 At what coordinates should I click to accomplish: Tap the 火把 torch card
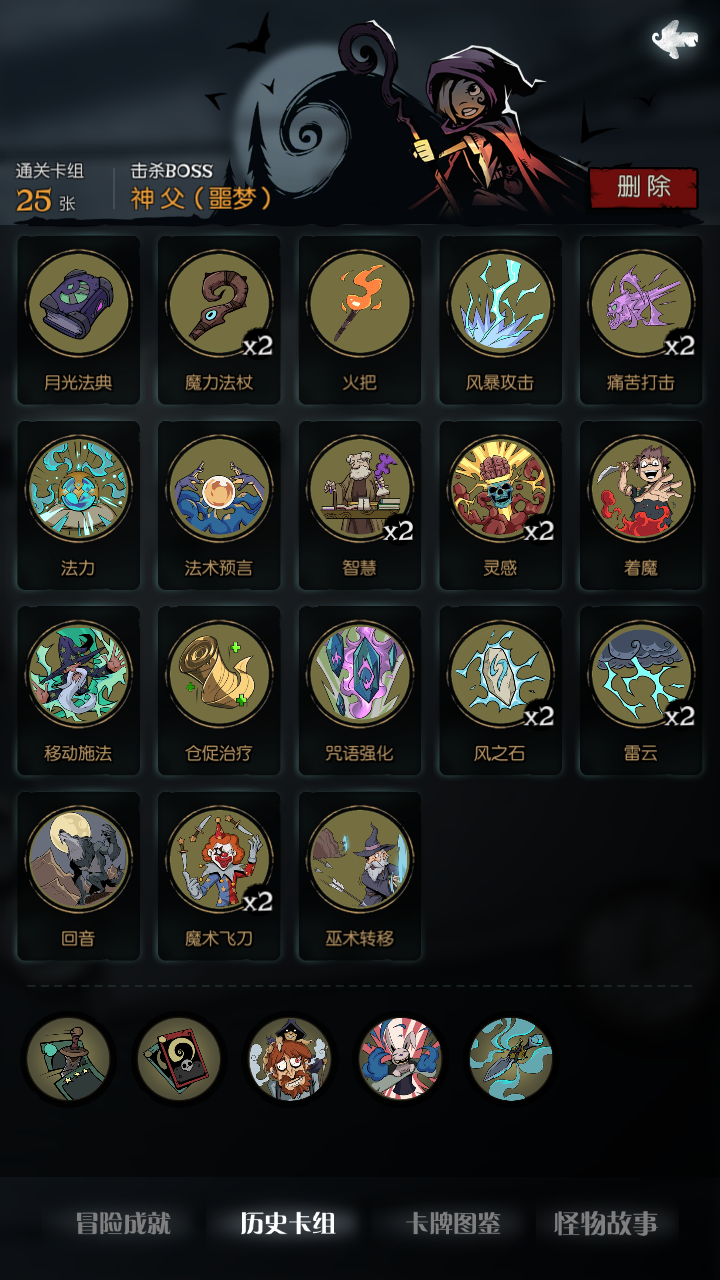coord(360,304)
